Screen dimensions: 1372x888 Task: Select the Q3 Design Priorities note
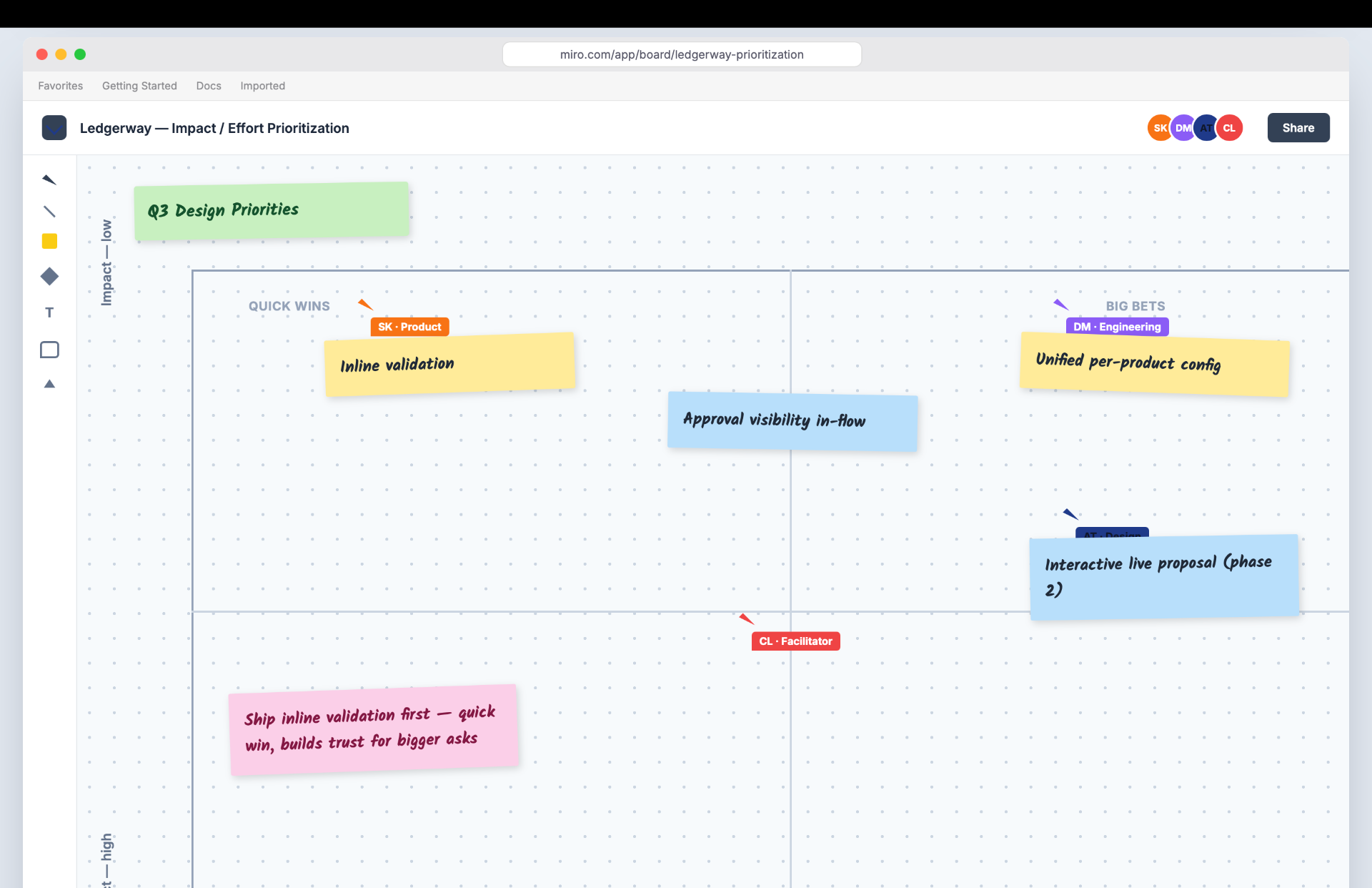[x=272, y=210]
